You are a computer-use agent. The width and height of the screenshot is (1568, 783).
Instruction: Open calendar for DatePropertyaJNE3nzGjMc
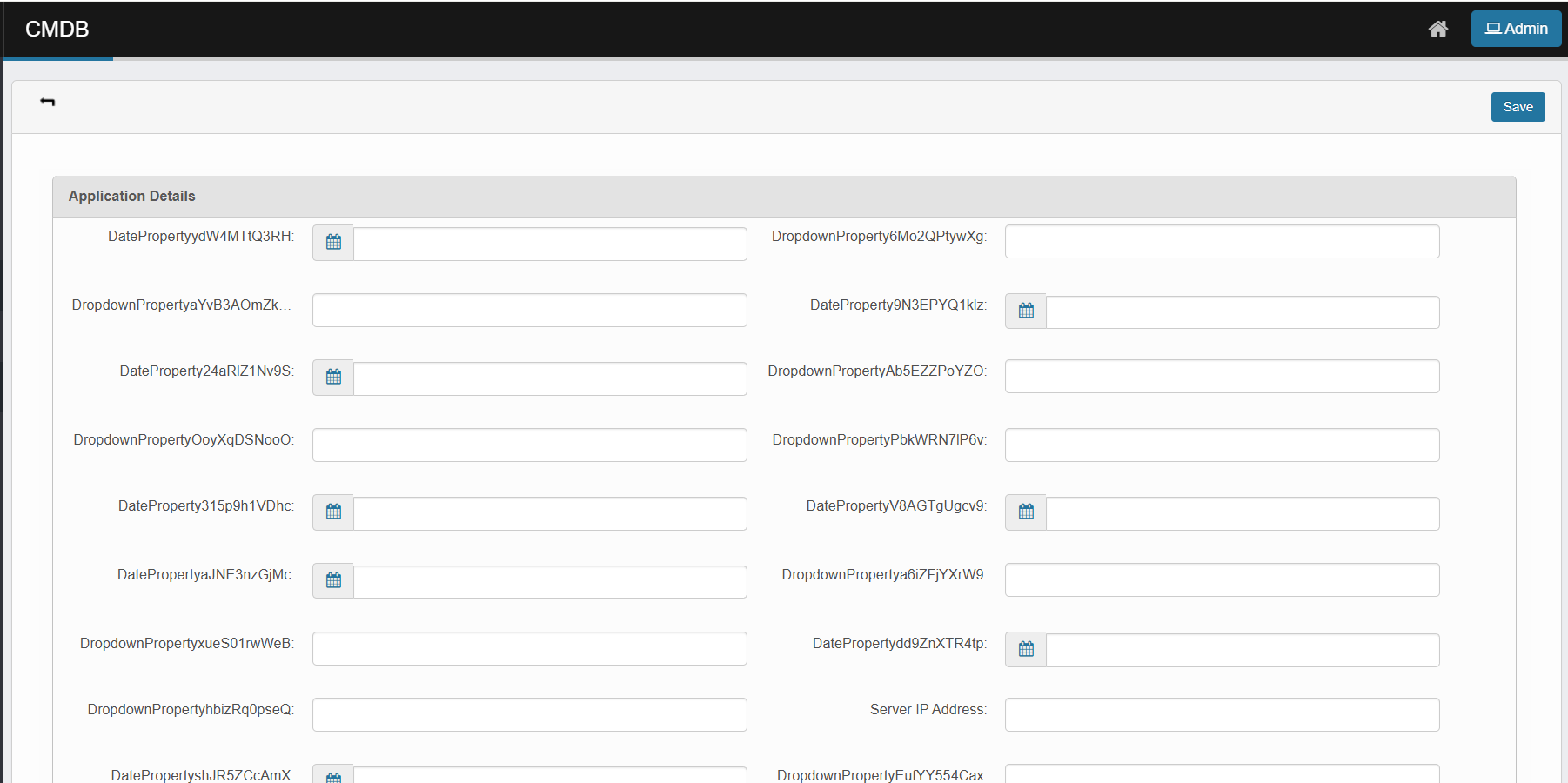pos(333,581)
